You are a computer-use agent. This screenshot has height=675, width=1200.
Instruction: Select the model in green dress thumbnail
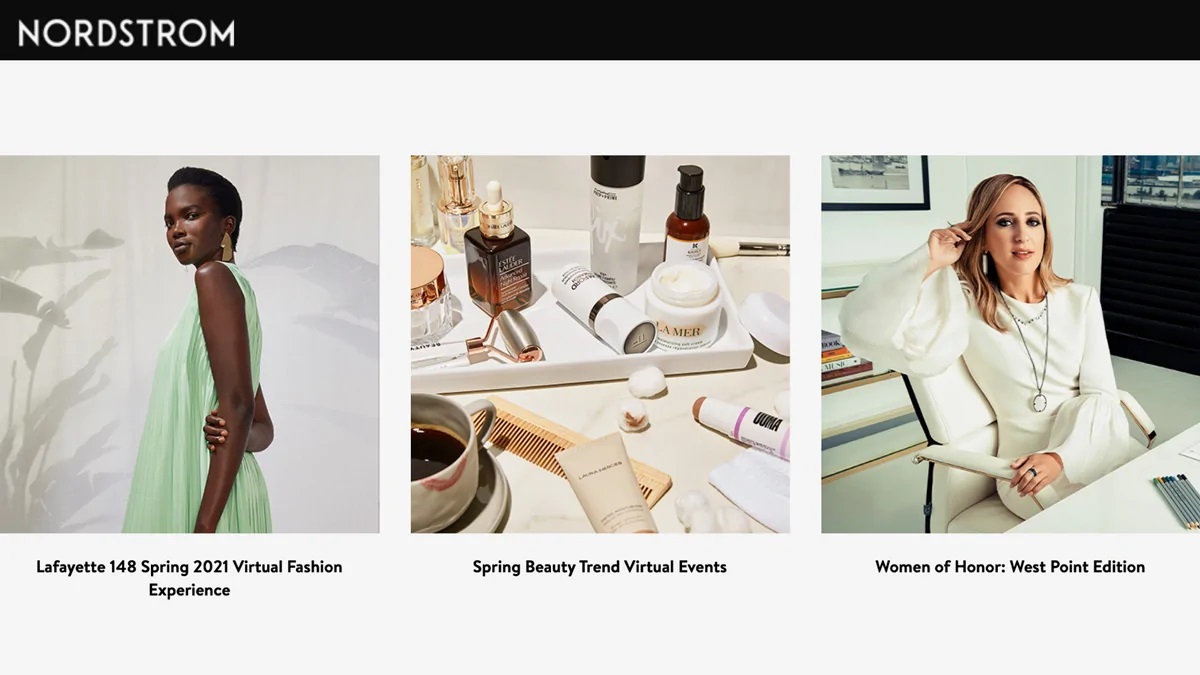coord(190,344)
